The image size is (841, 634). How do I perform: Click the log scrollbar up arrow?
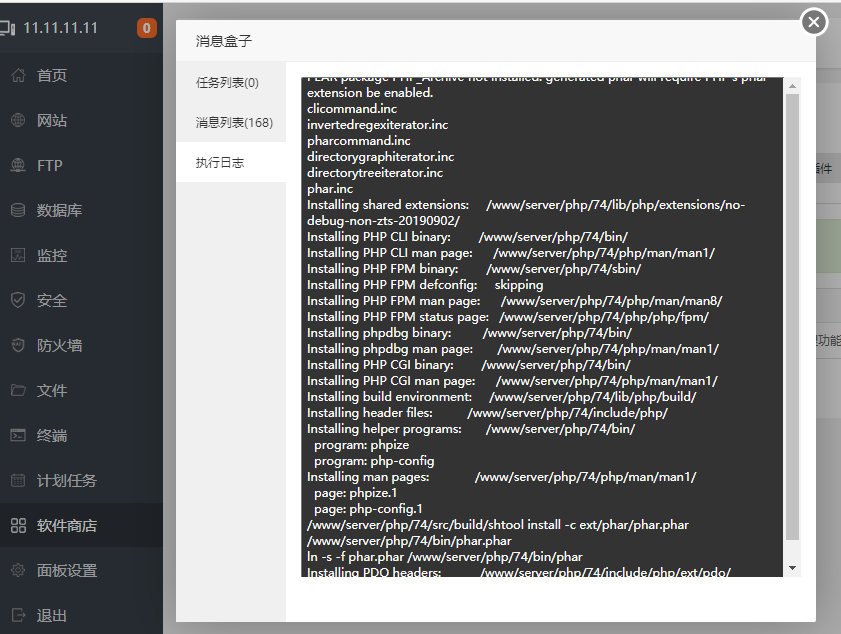(x=792, y=86)
